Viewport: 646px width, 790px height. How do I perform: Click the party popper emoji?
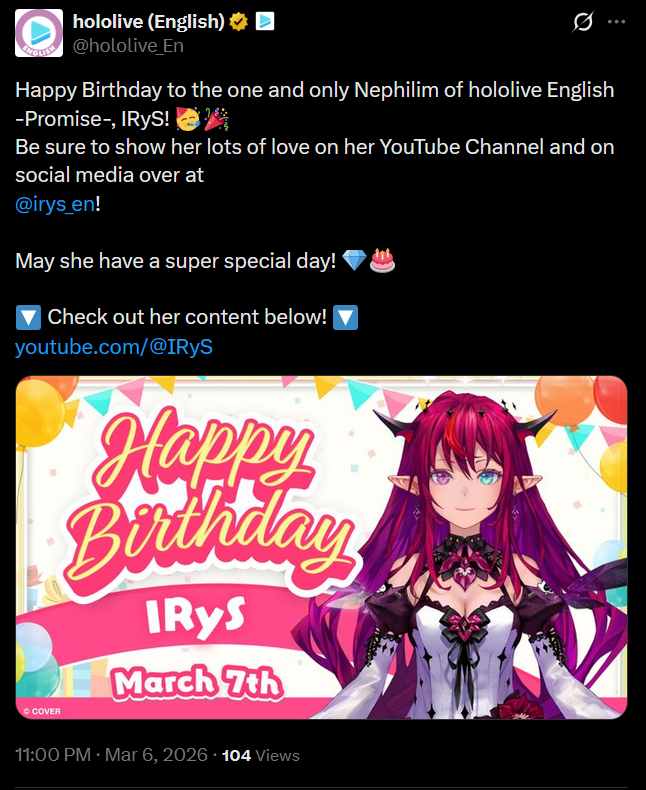tap(217, 119)
